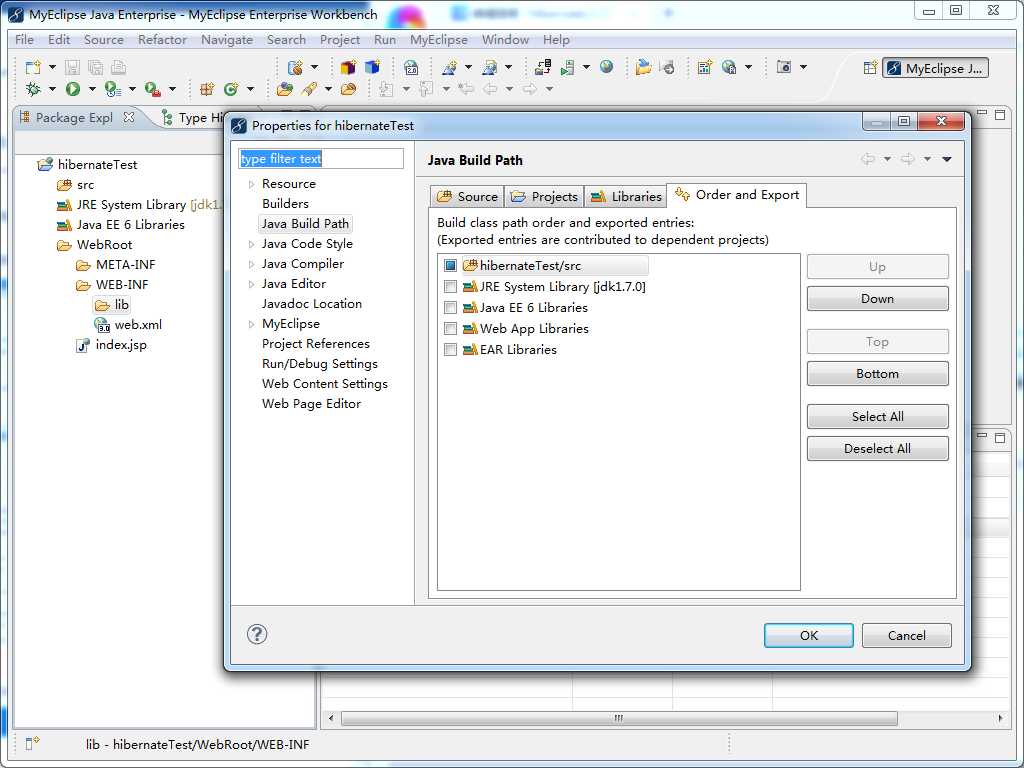Switch to the Projects tab
Screen dimensions: 1024x768
click(544, 197)
